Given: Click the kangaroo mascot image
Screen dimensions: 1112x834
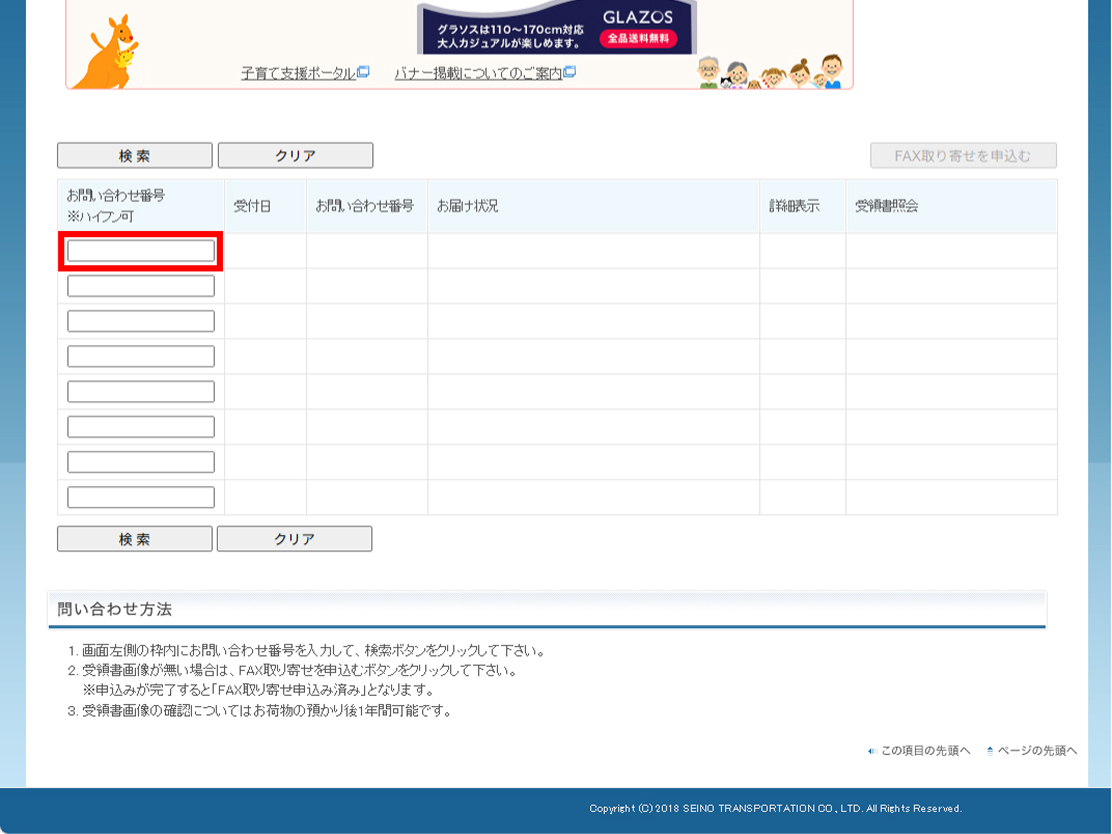Looking at the screenshot, I should [x=106, y=52].
